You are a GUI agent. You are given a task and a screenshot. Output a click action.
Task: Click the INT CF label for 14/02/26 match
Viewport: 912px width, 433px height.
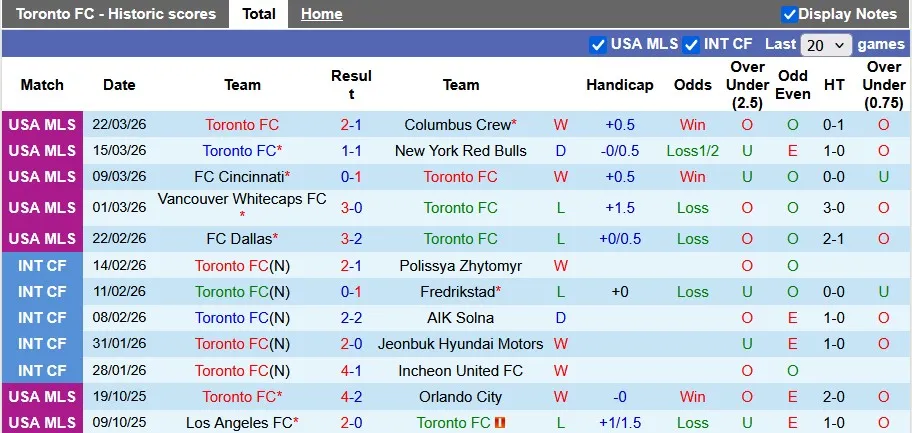click(x=42, y=266)
